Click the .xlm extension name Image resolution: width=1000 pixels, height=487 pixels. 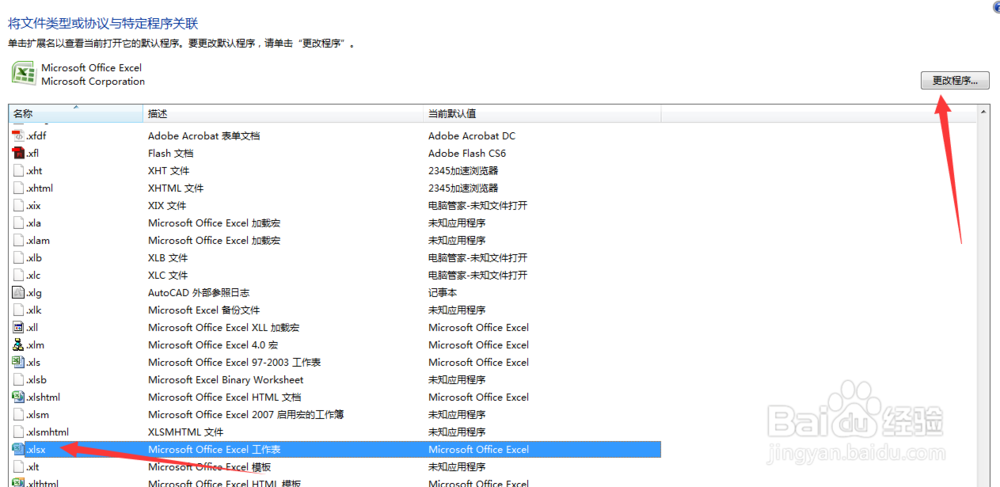(x=35, y=345)
